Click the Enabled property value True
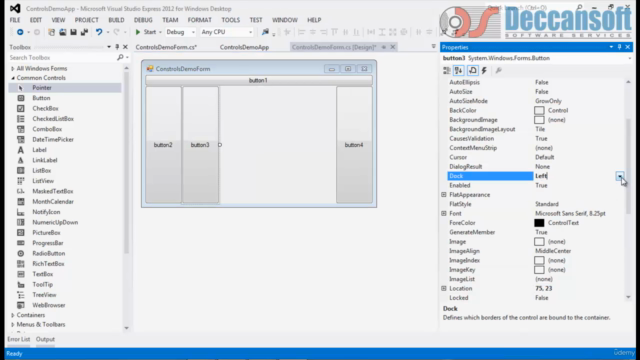The width and height of the screenshot is (640, 360). 541,185
